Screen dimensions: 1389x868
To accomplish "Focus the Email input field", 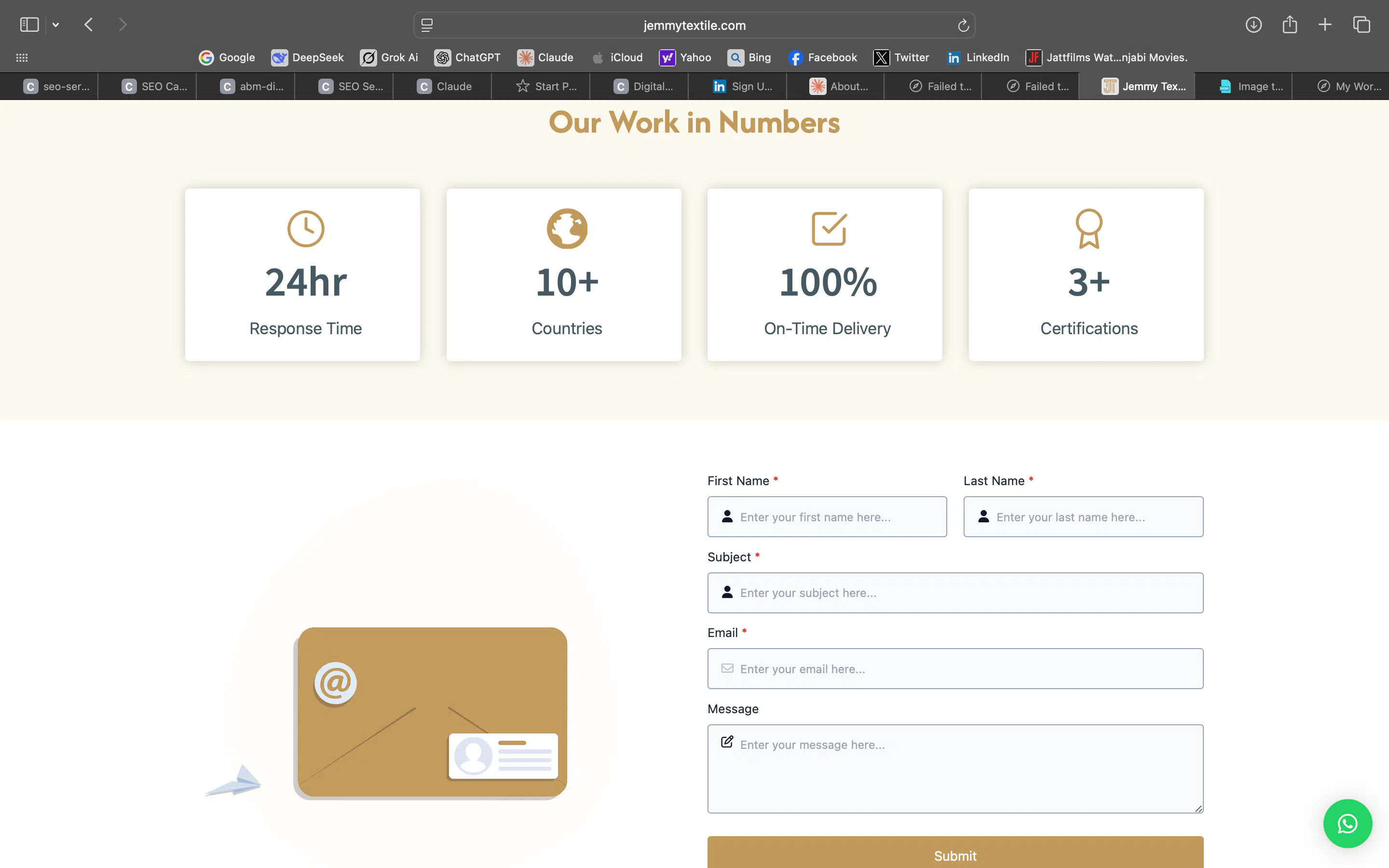I will tap(954, 668).
